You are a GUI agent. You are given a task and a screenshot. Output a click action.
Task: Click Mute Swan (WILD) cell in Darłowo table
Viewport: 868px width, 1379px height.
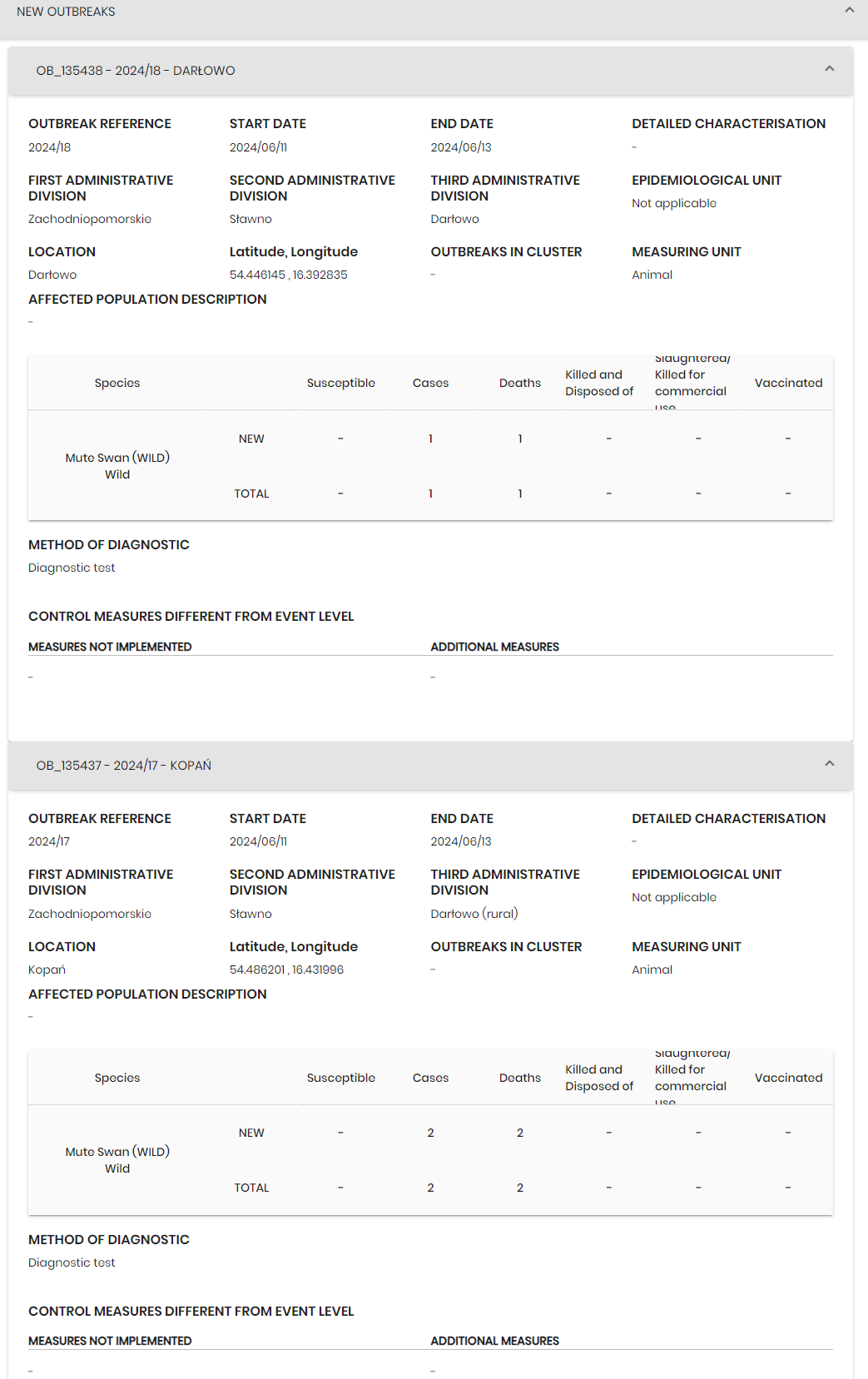(x=117, y=458)
